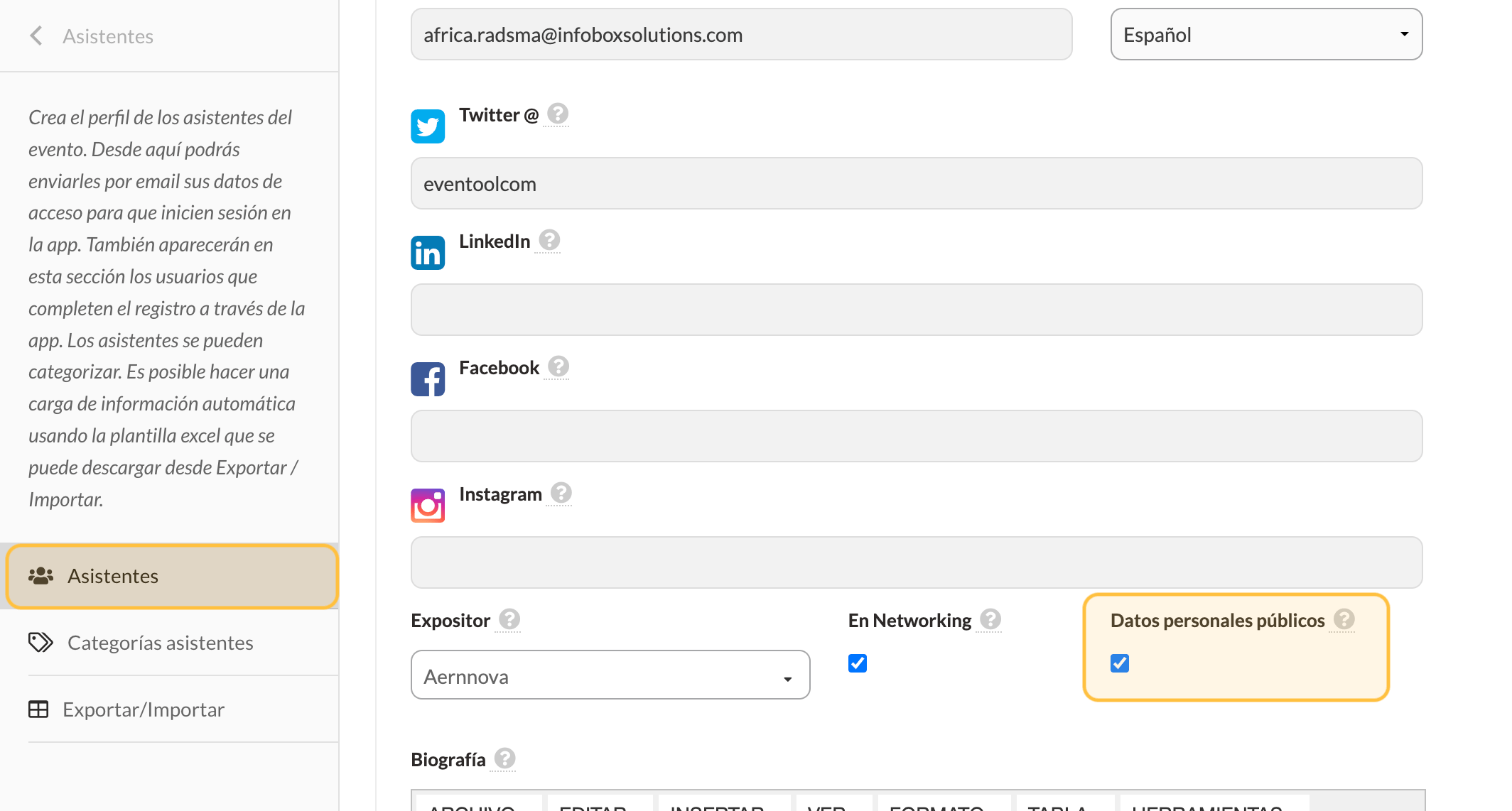This screenshot has width=1512, height=811.
Task: Focus the empty LinkedIn input field
Action: pyautogui.click(x=917, y=310)
